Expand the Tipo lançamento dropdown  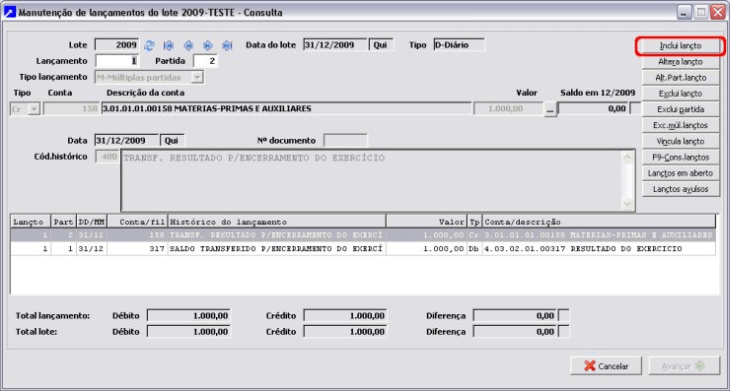(197, 77)
